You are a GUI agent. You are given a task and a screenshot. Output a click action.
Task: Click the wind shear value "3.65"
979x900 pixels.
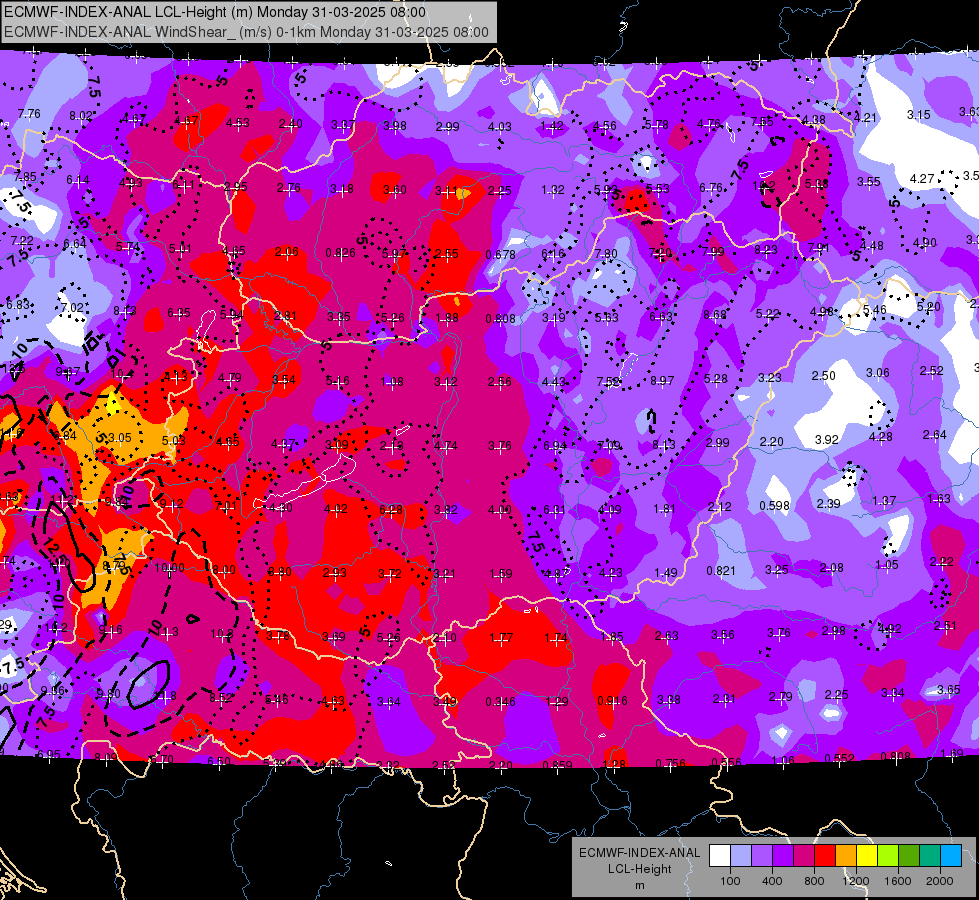(948, 690)
